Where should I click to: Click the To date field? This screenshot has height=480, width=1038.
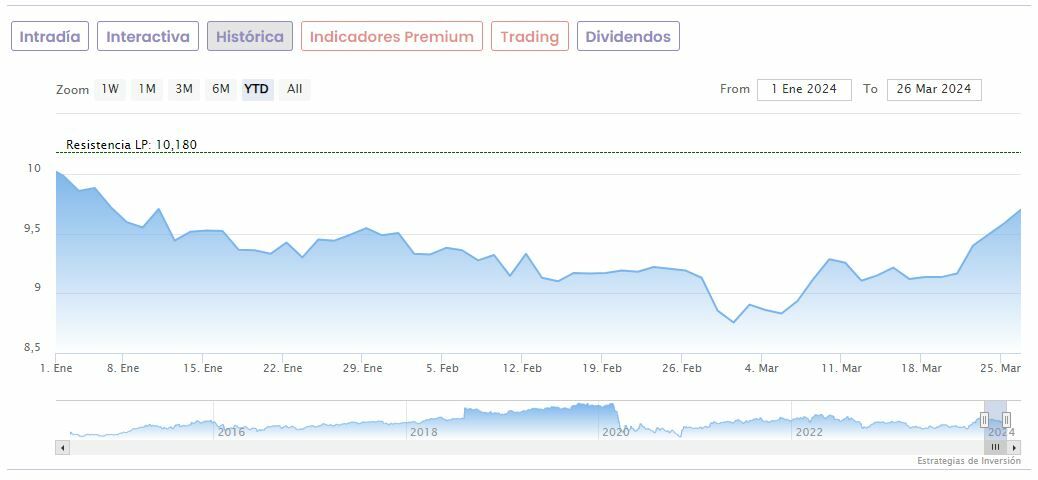point(934,89)
